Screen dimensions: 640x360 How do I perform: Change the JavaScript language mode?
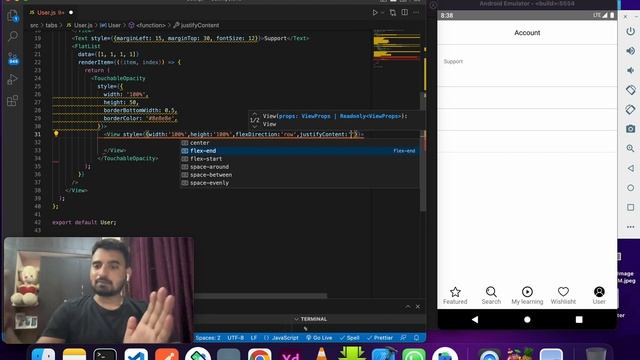(281, 338)
